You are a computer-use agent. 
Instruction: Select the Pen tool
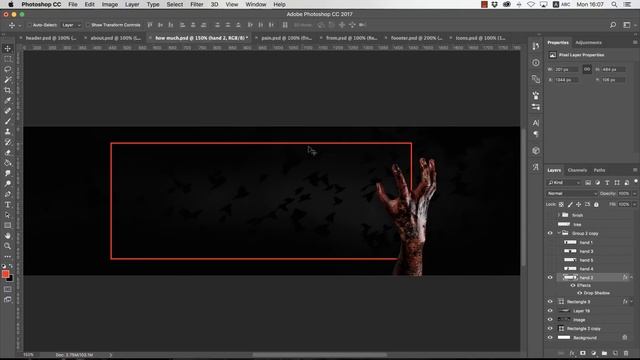(8, 194)
